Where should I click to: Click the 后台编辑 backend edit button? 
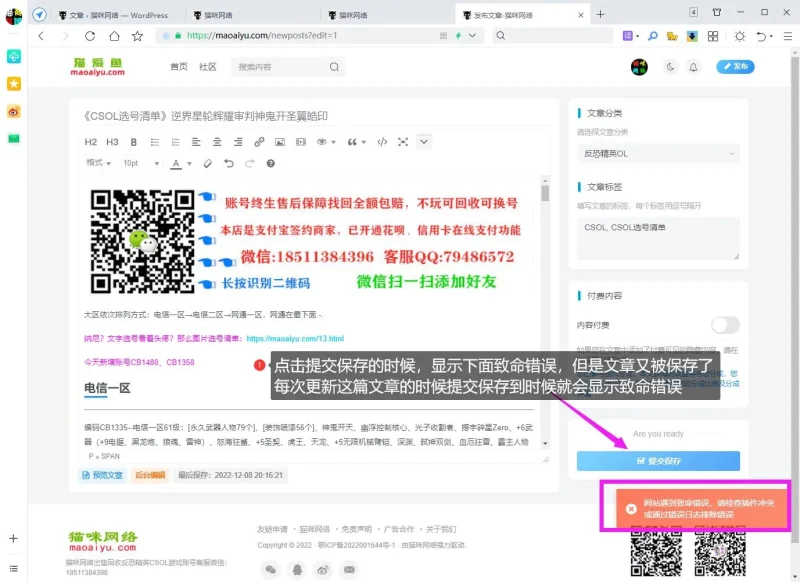pos(150,475)
